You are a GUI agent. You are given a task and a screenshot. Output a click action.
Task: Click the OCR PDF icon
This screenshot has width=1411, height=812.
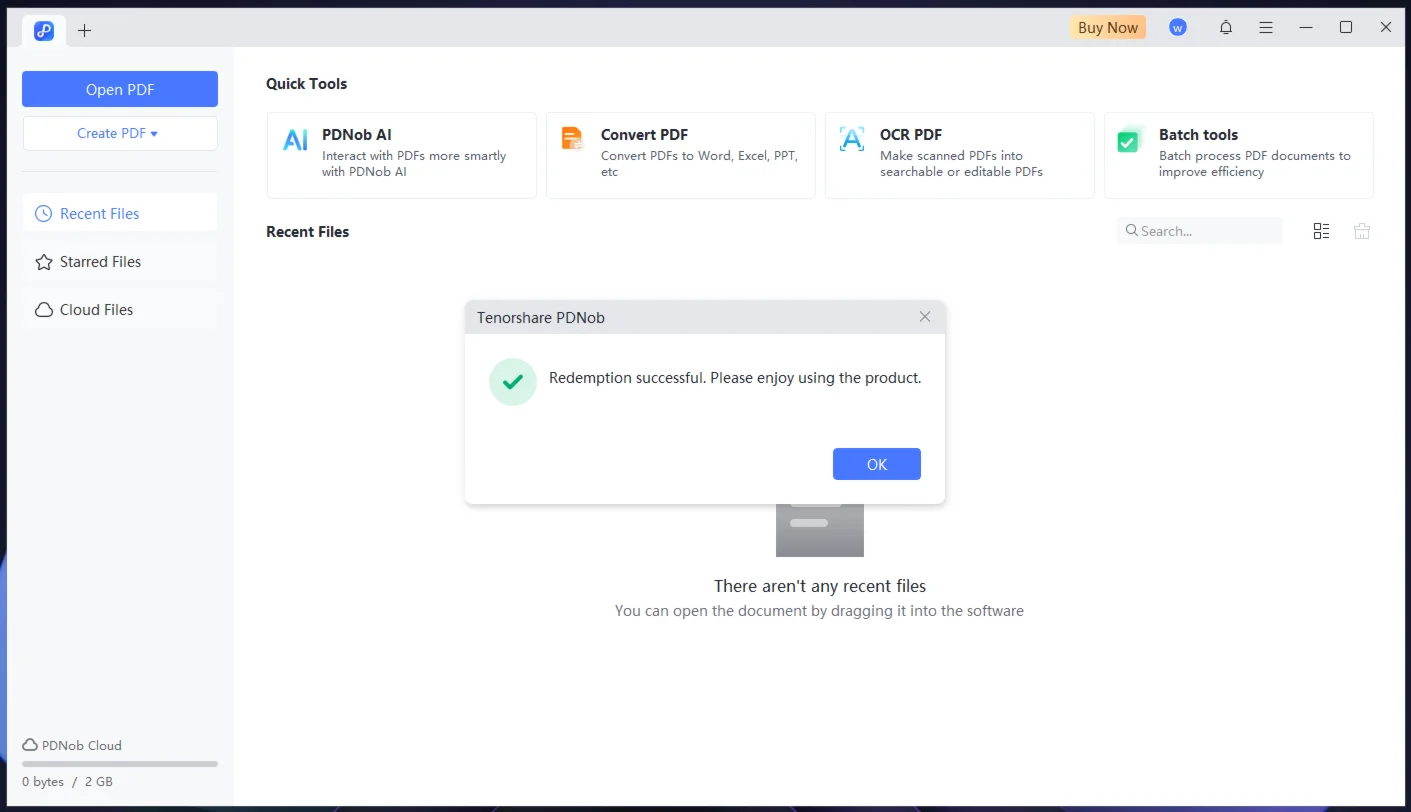click(x=851, y=138)
